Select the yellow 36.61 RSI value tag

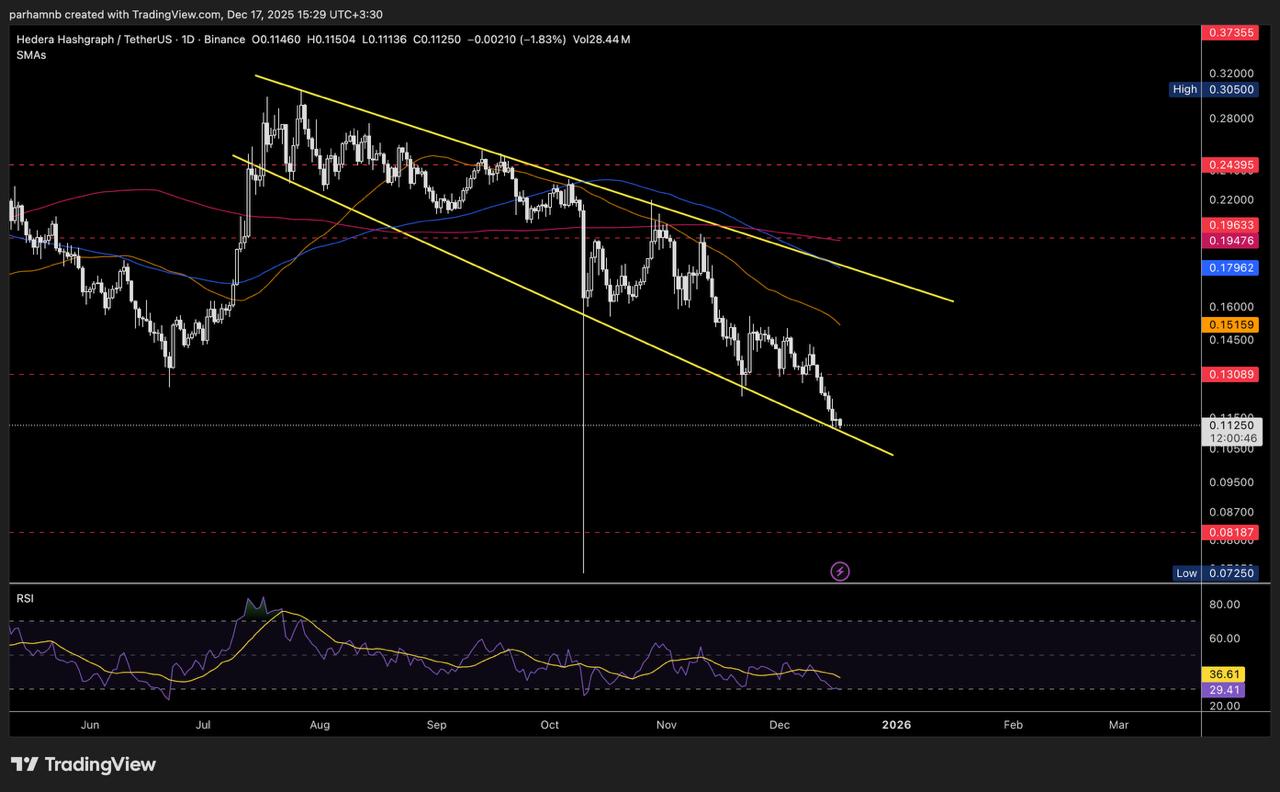point(1225,674)
